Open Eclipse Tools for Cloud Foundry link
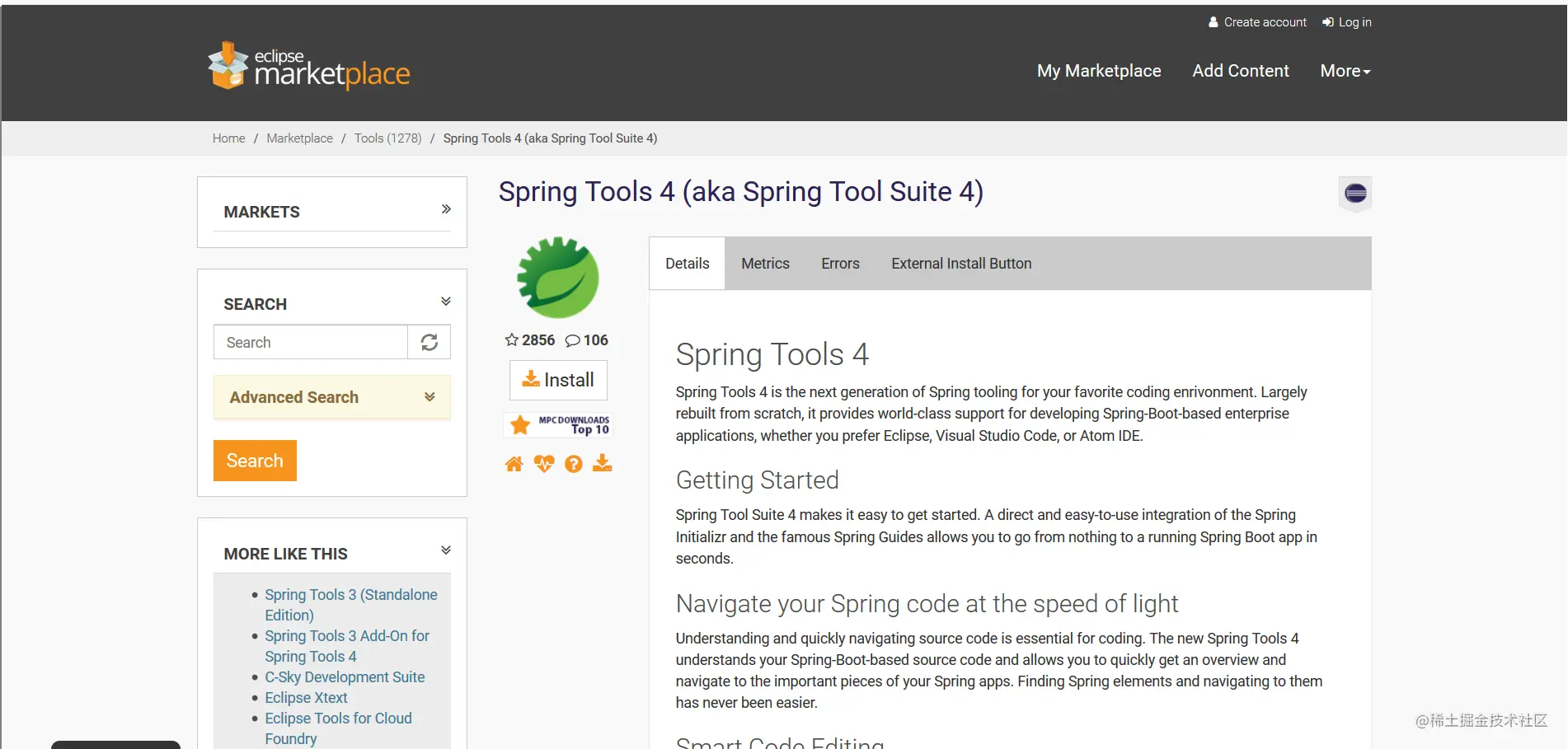This screenshot has height=749, width=1568. pos(338,728)
